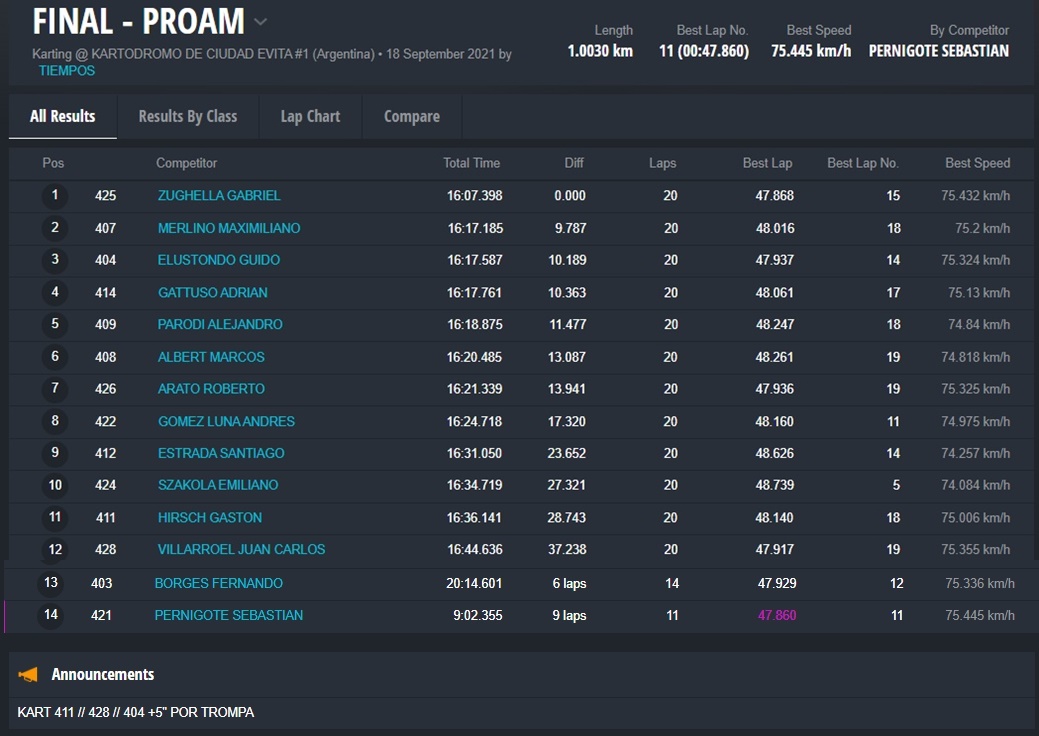Select the All Results tab

click(63, 116)
